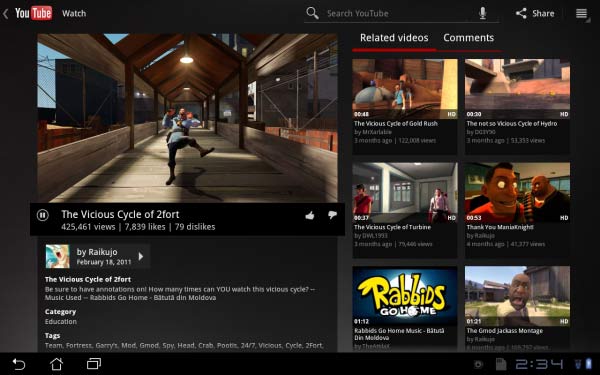Tap the back chevron beside YouTube logo
This screenshot has width=600, height=375.
pyautogui.click(x=5, y=14)
